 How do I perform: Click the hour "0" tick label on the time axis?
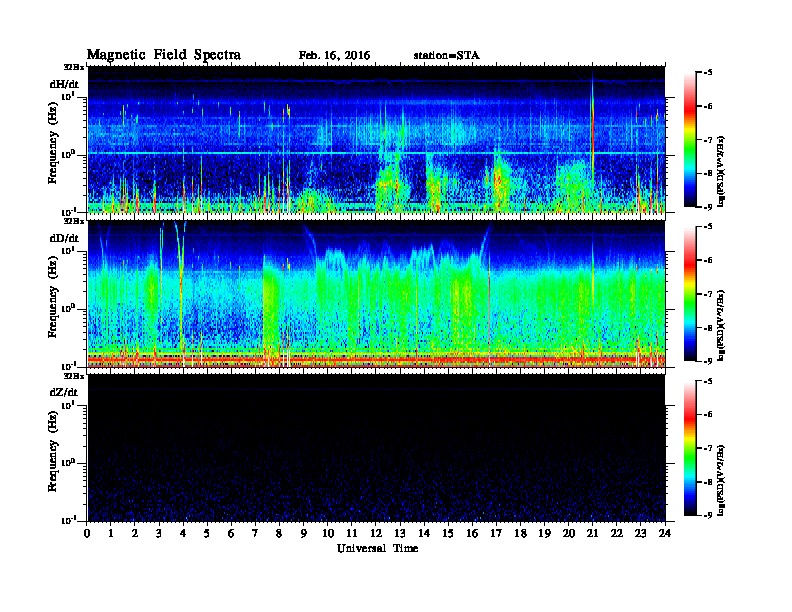pyautogui.click(x=87, y=533)
